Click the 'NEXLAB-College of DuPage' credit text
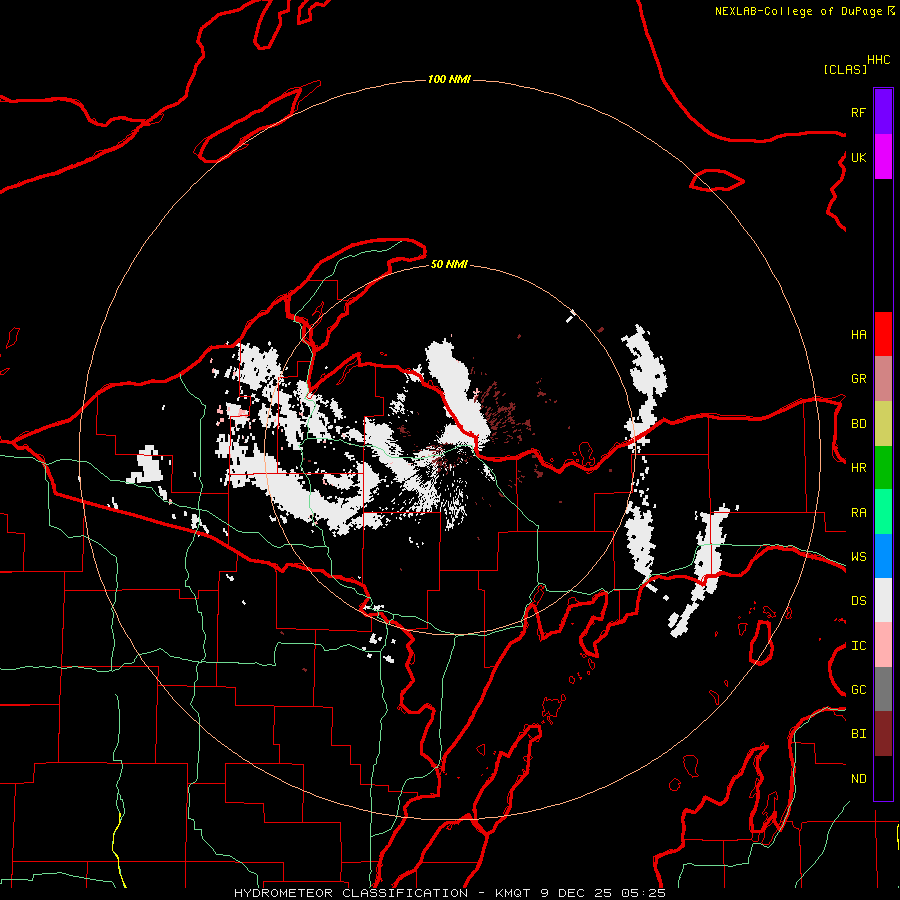This screenshot has width=900, height=900. coord(798,11)
